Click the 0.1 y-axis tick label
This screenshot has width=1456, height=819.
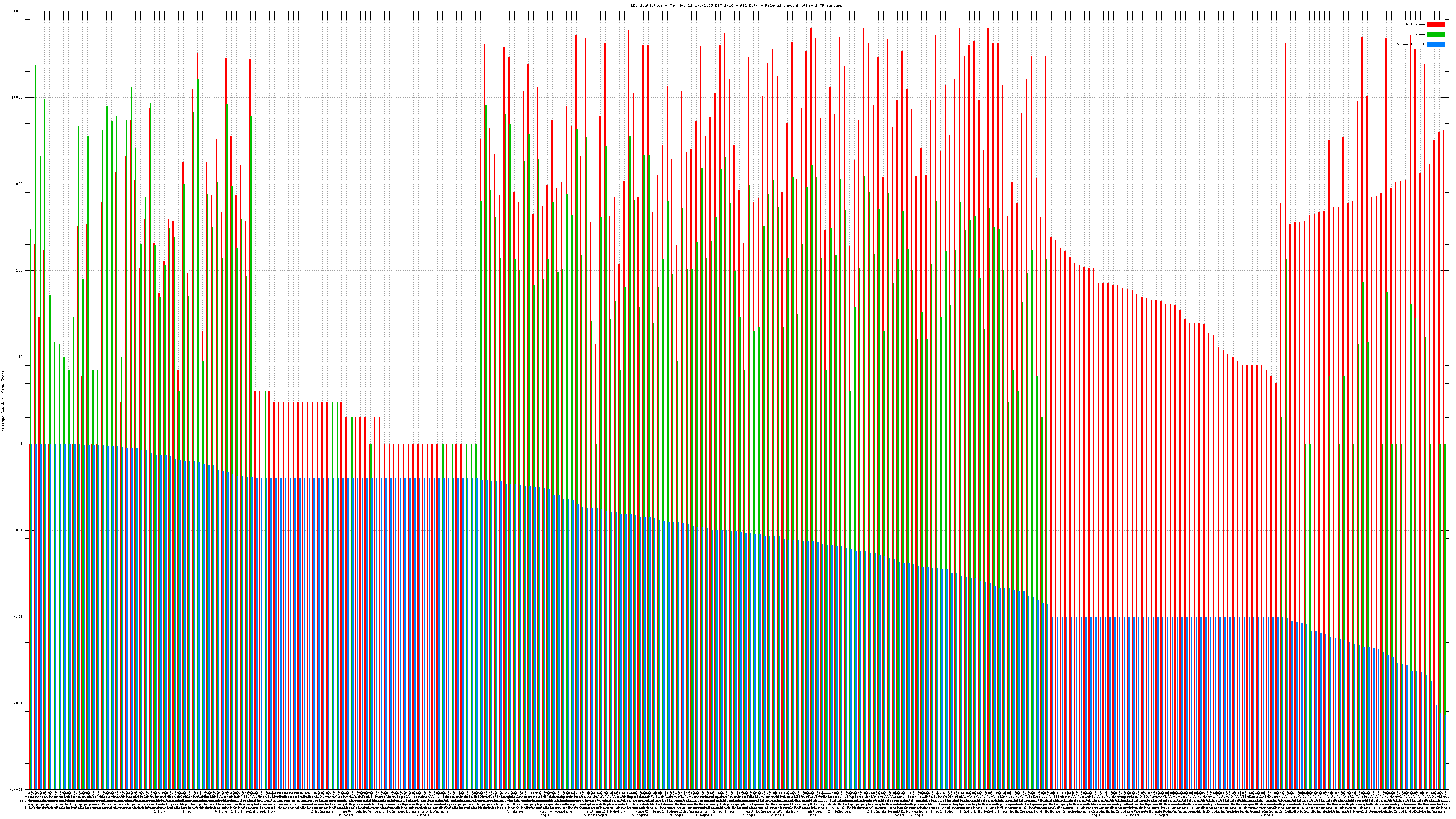[20, 530]
